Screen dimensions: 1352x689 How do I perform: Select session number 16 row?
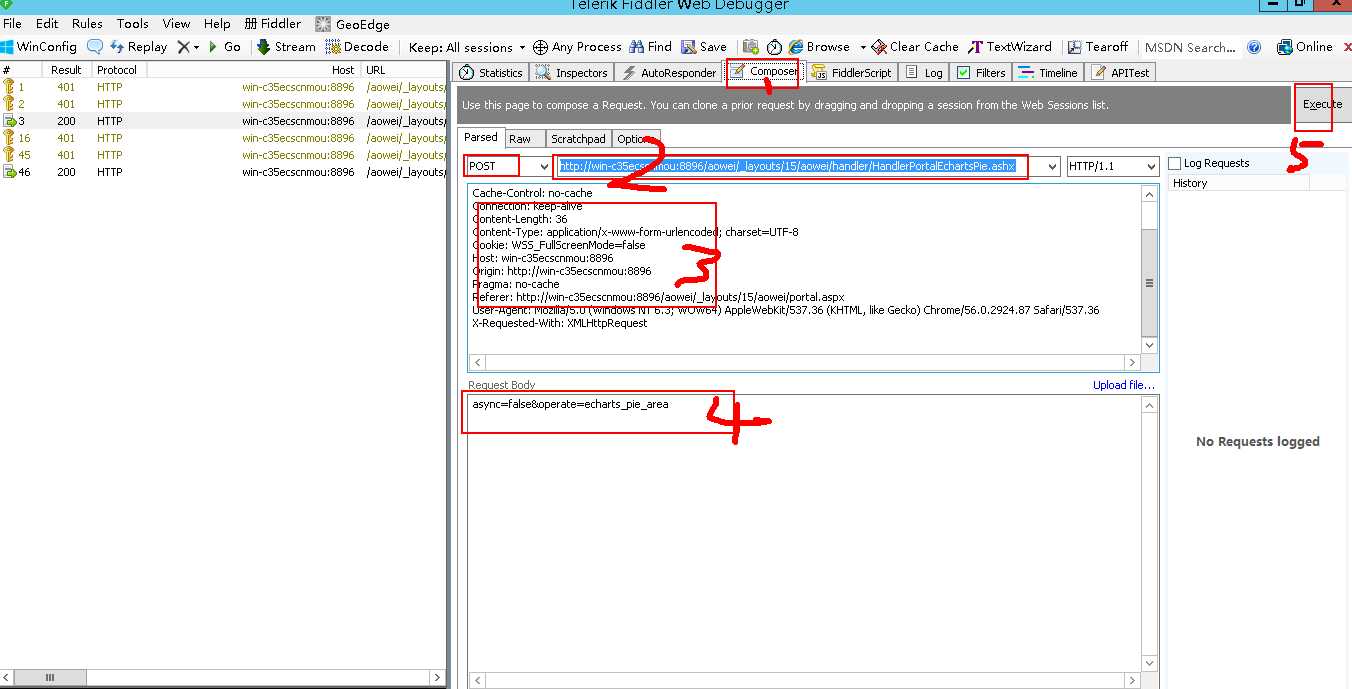223,138
